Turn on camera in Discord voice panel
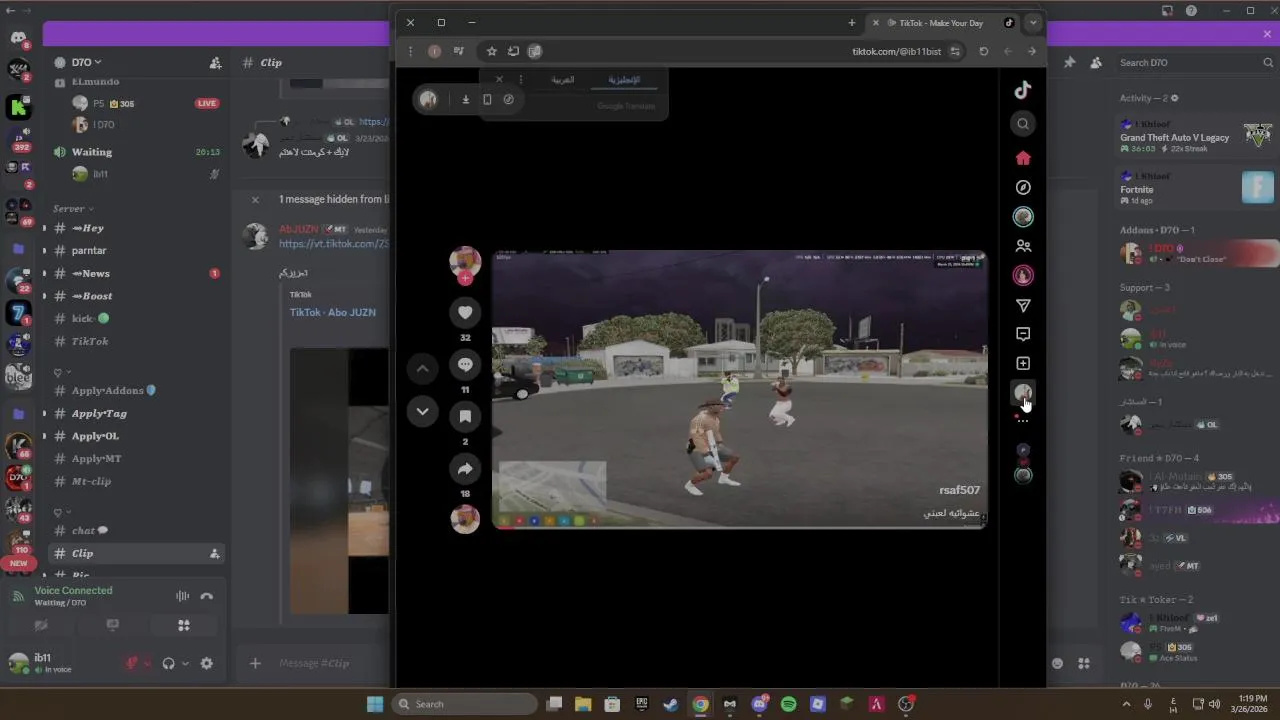The height and width of the screenshot is (720, 1280). click(x=41, y=625)
